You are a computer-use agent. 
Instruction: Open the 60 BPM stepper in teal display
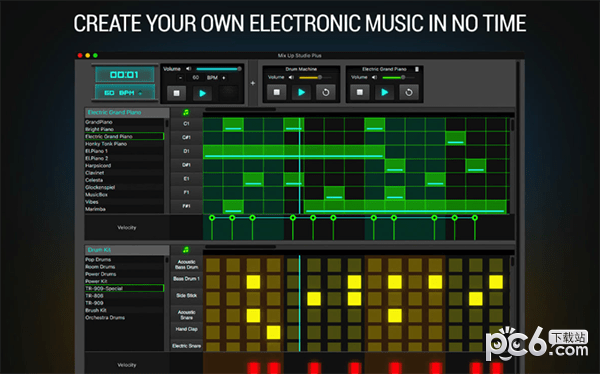(125, 93)
